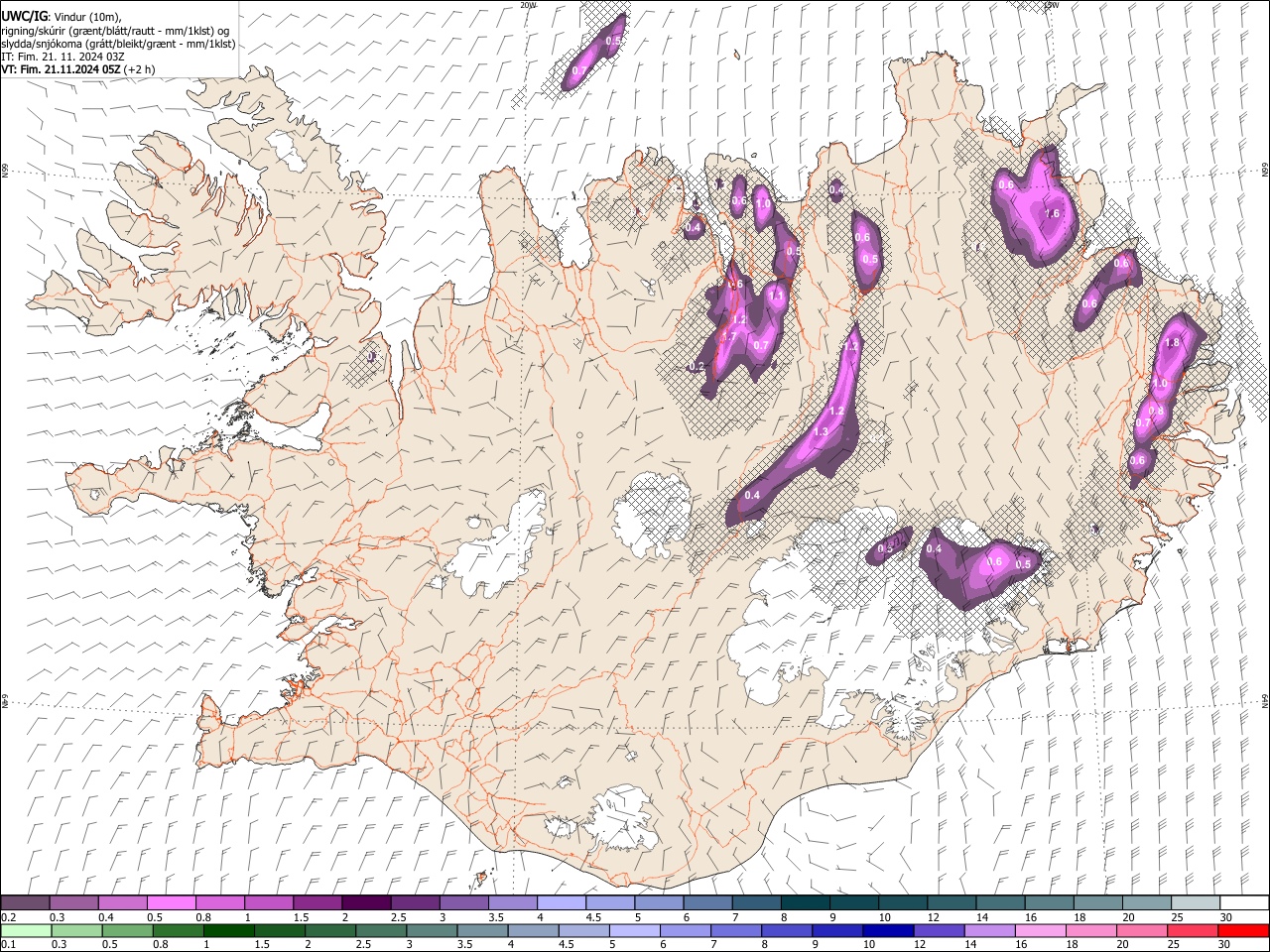This screenshot has width=1270, height=952.
Task: Click the dark teal 8 swatch, upper legend row
Action: (x=806, y=902)
